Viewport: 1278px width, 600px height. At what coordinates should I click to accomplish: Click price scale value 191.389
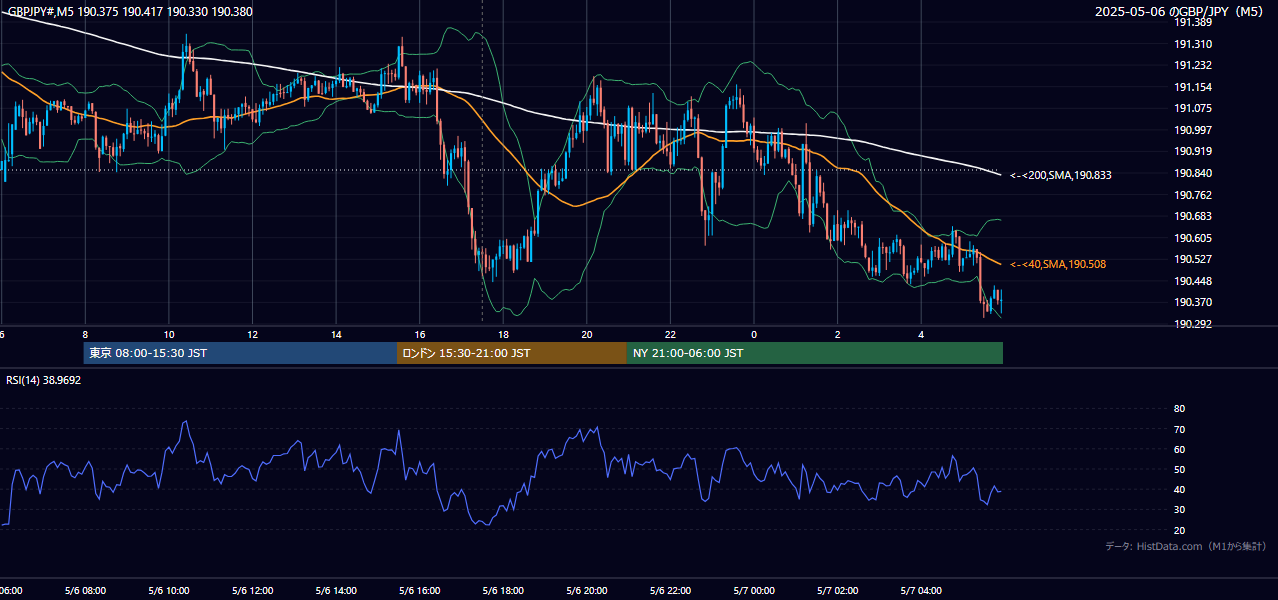point(1193,22)
